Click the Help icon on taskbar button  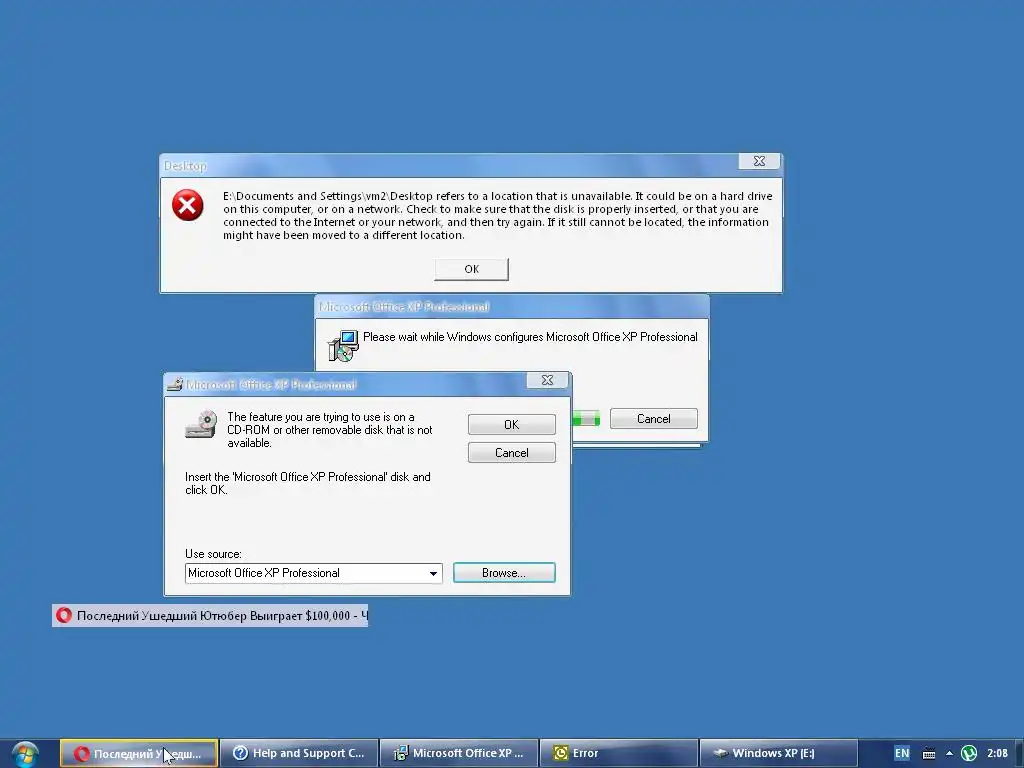click(240, 753)
